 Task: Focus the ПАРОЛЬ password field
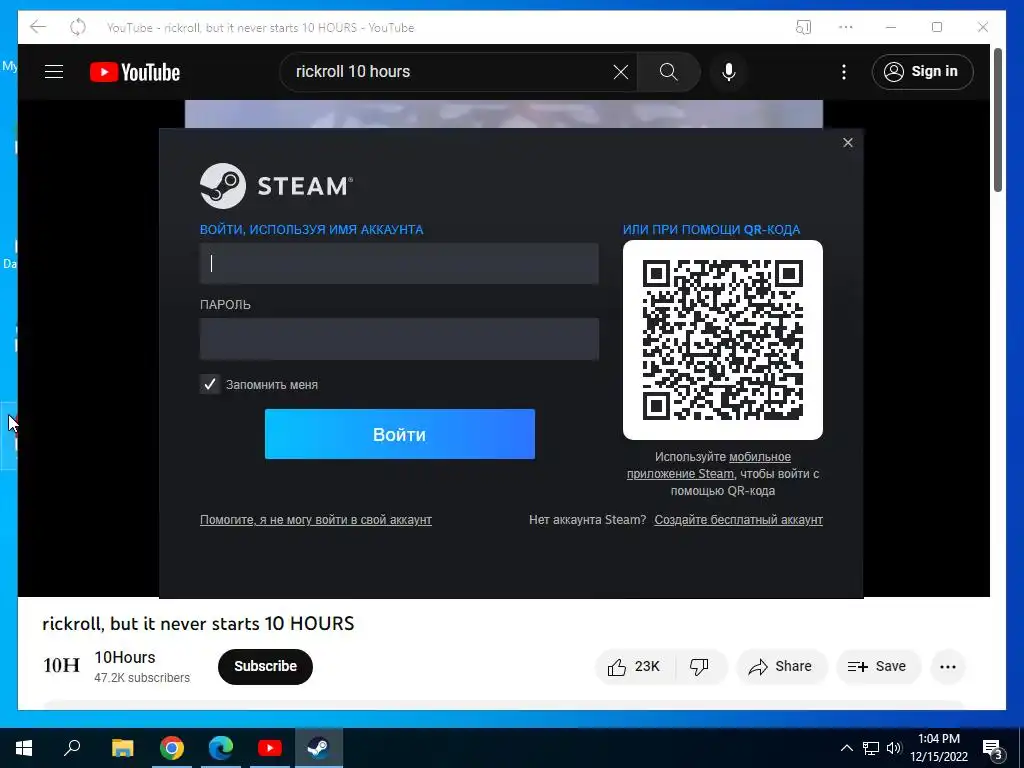[x=399, y=339]
